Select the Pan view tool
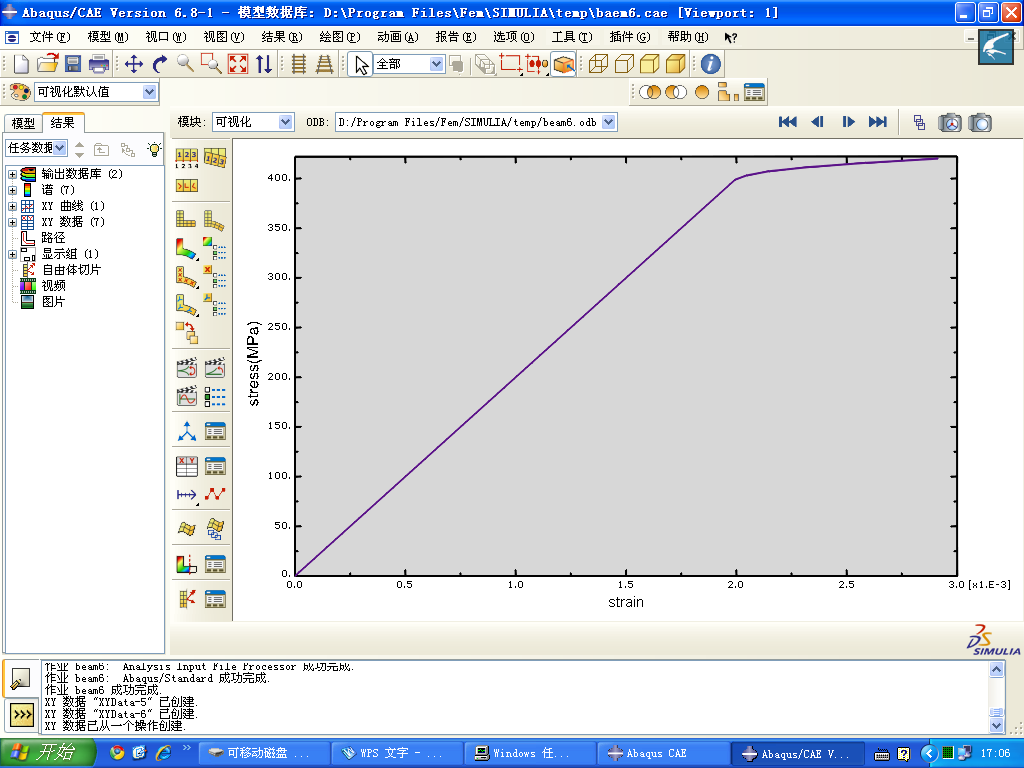The image size is (1024, 768). [133, 64]
